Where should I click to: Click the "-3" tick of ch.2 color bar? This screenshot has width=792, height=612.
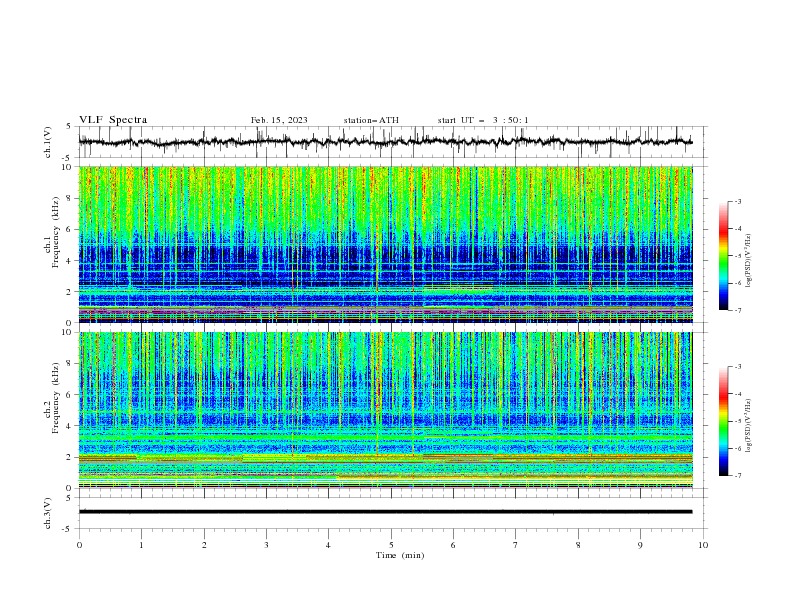click(737, 367)
